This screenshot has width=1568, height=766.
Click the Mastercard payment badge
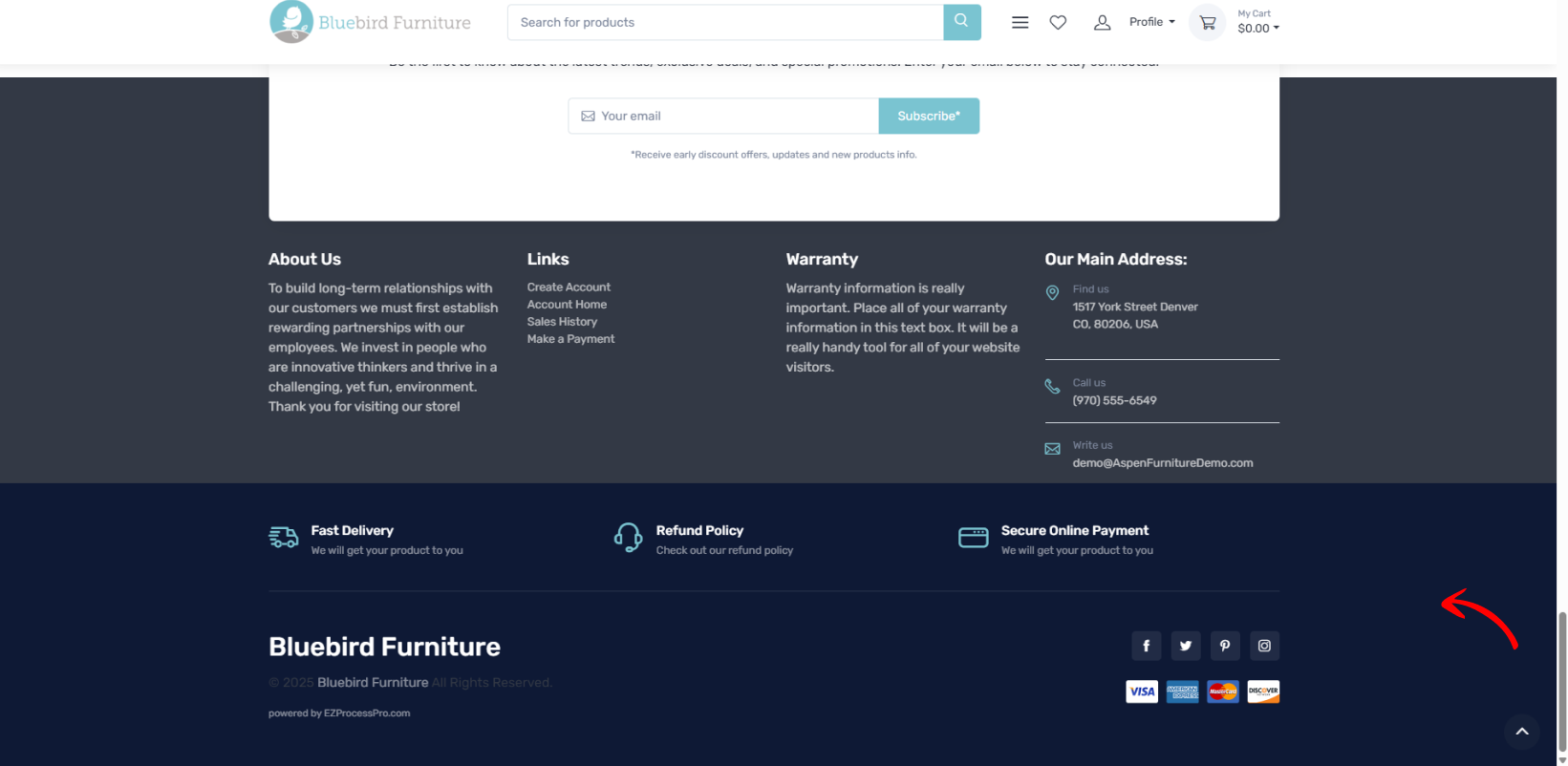(1223, 692)
